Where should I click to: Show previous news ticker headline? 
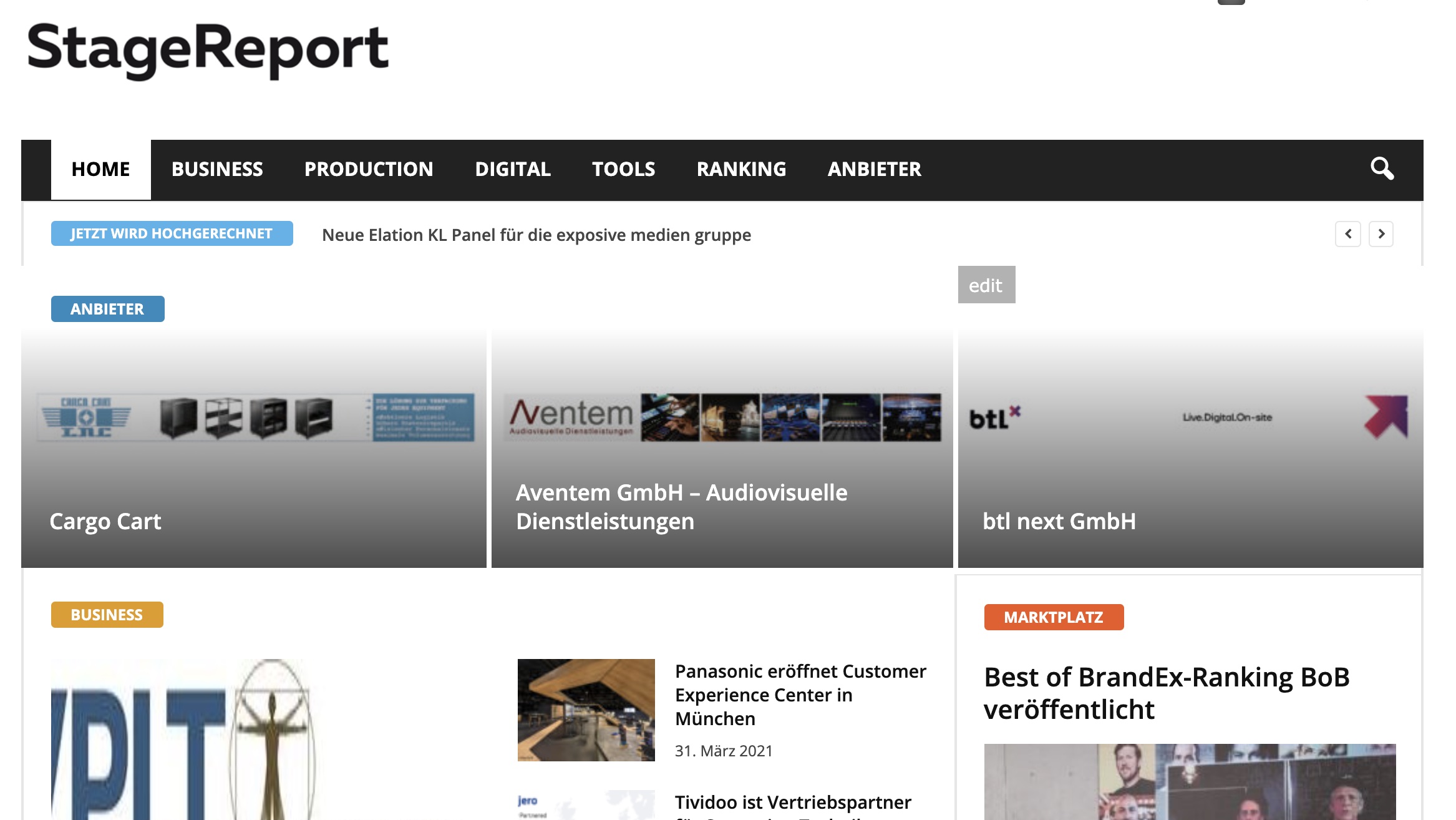pos(1347,234)
